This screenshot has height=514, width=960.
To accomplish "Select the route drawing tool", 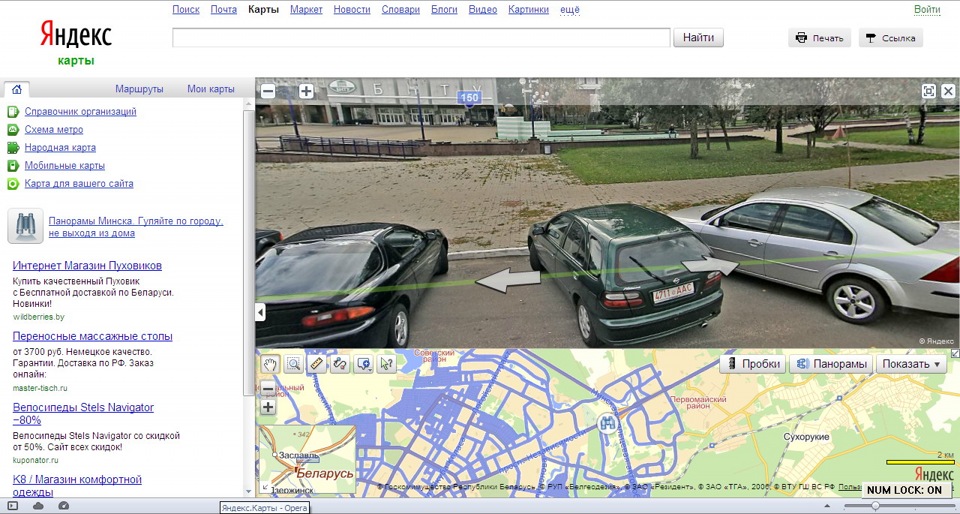I will (340, 364).
